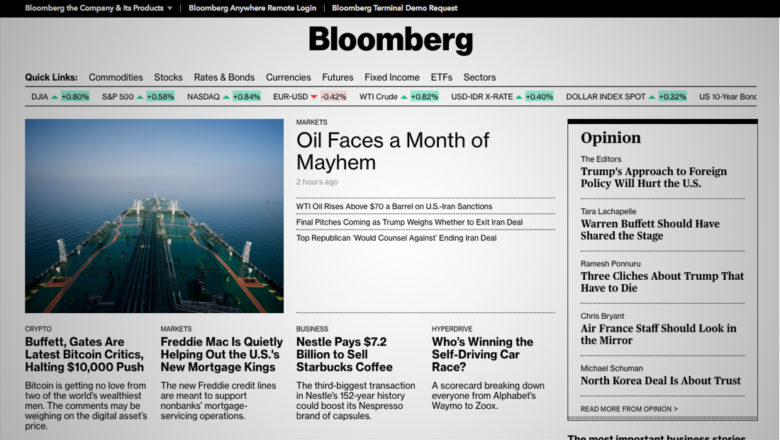The width and height of the screenshot is (780, 440).
Task: Click author name Ramesh Ponnuru
Action: tap(610, 264)
